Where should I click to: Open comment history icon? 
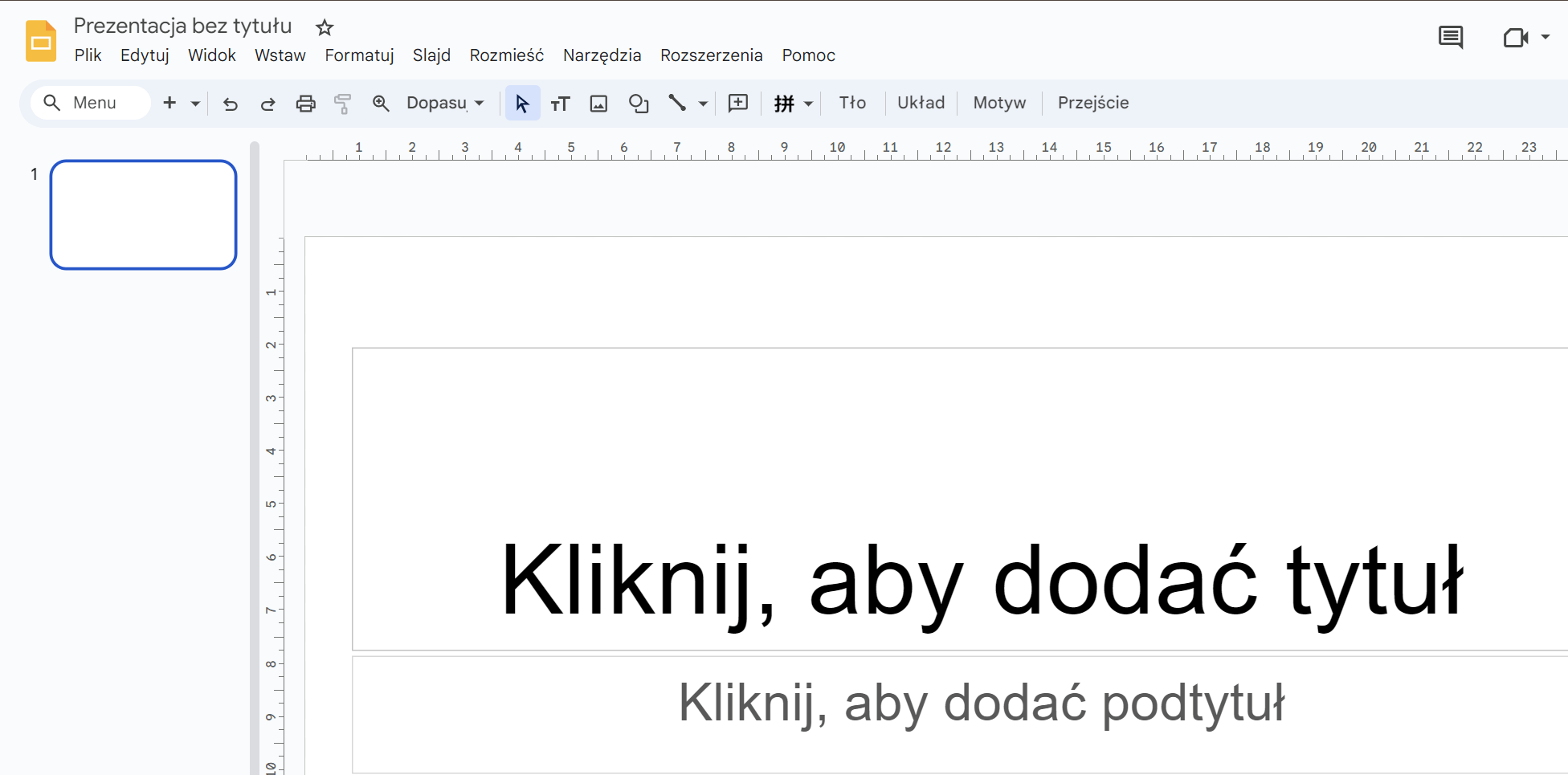[x=1451, y=37]
